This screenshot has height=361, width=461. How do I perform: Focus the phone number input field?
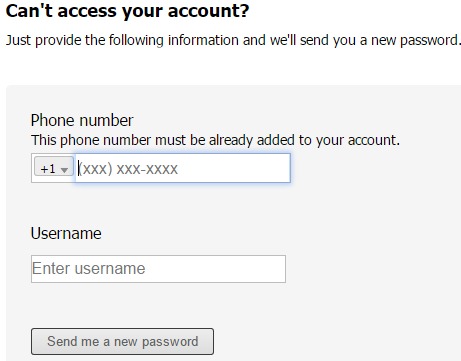coord(183,168)
